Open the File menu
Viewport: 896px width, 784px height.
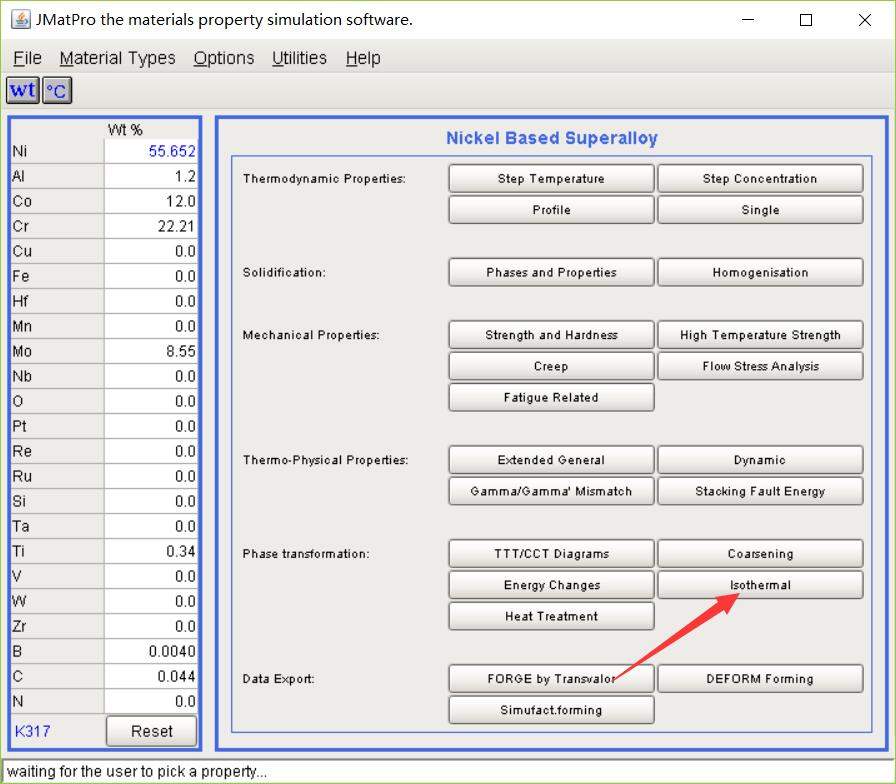click(x=27, y=58)
